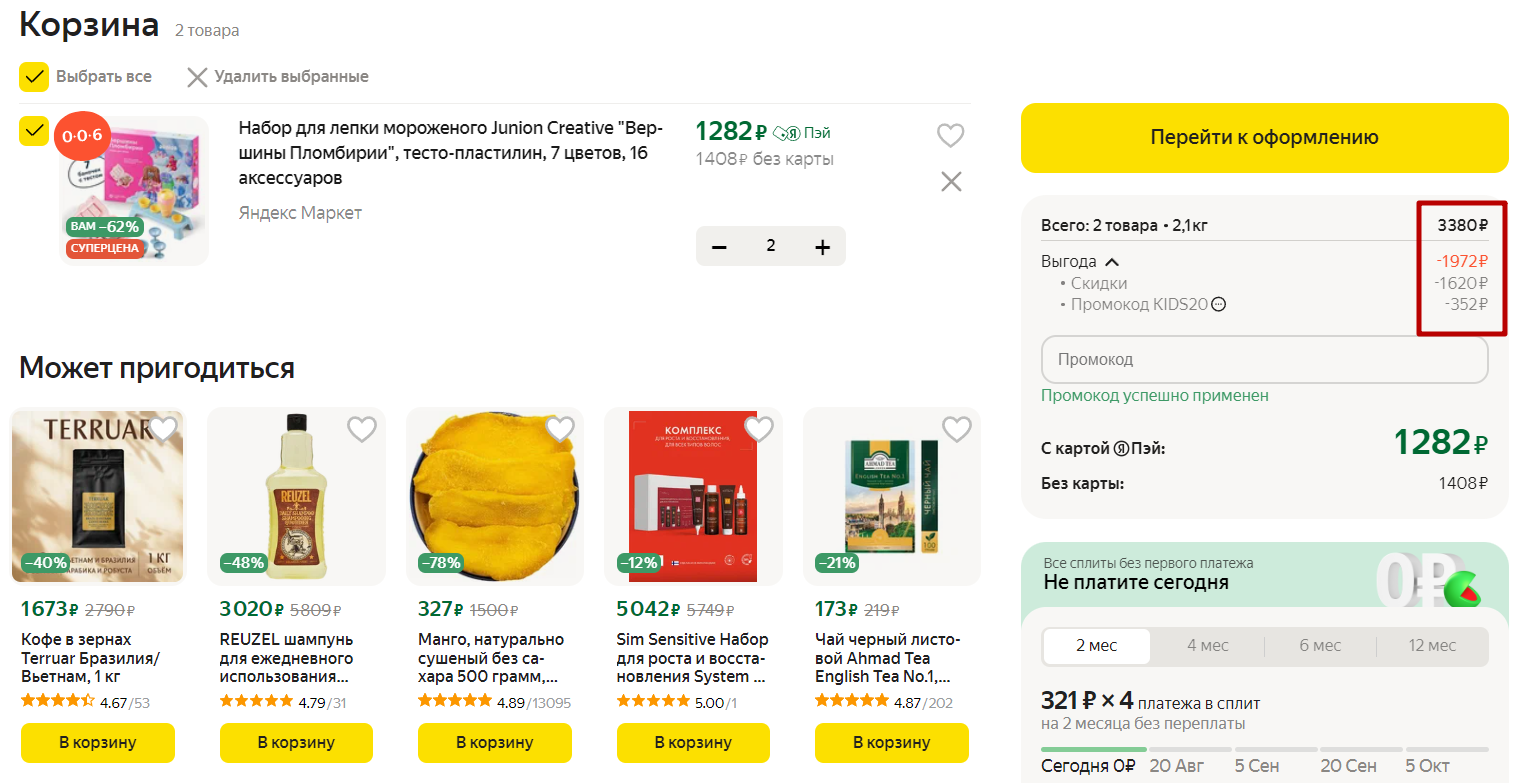The width and height of the screenshot is (1533, 783).
Task: Uncheck the ice cream set item checkbox
Action: point(34,131)
